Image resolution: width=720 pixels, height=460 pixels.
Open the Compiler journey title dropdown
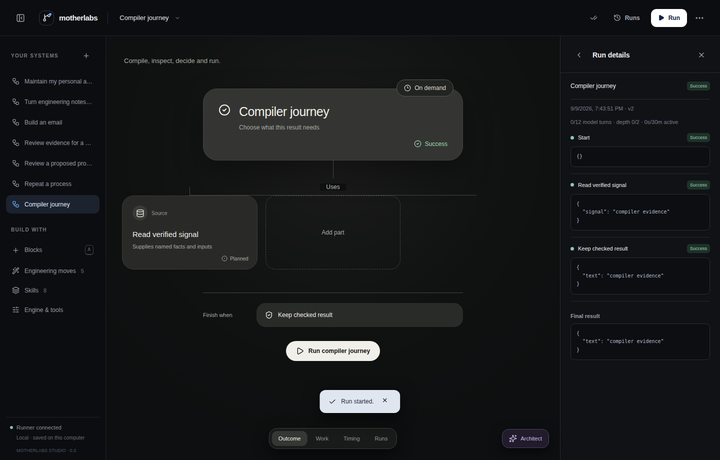click(149, 18)
